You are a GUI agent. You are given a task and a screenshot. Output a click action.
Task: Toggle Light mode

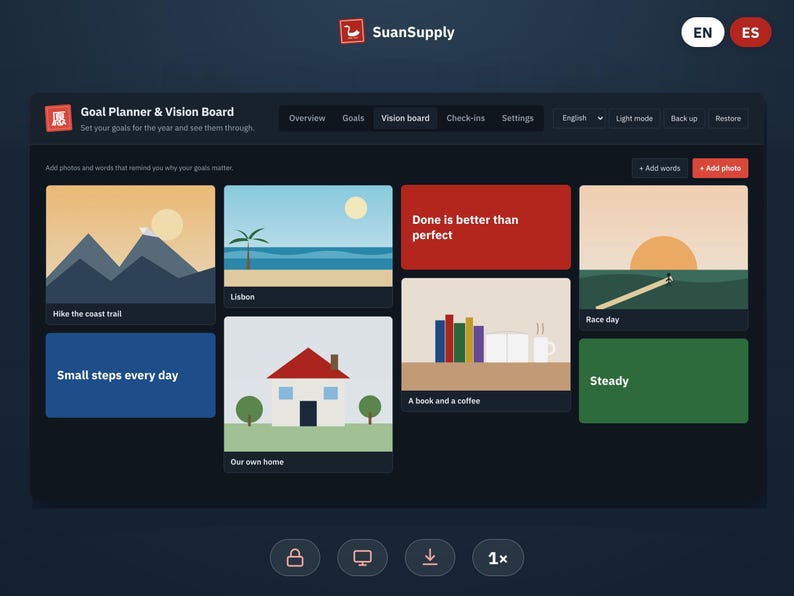pos(634,118)
